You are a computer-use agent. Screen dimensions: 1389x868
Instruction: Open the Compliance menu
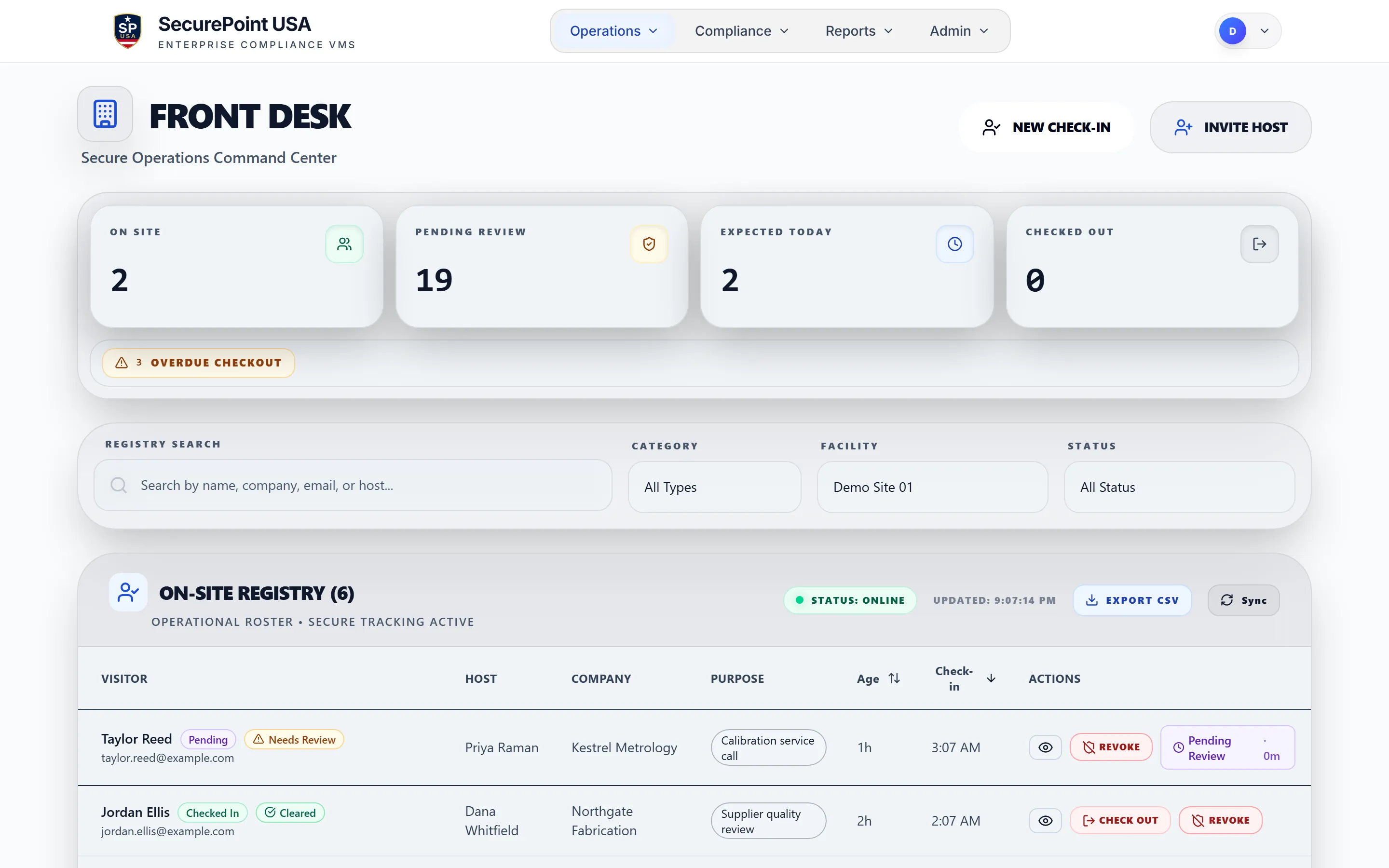742,31
